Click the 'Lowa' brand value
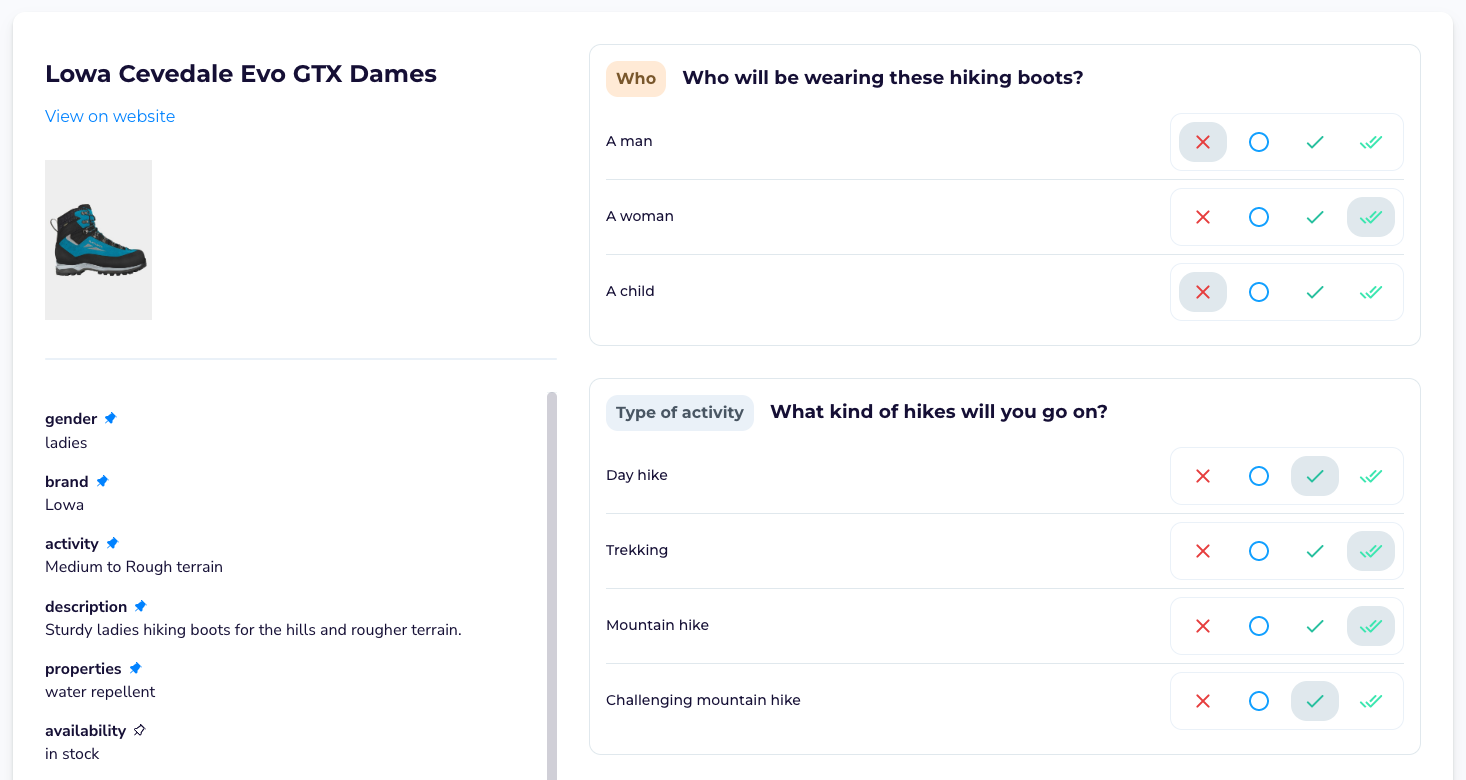The height and width of the screenshot is (780, 1466). coord(64,505)
